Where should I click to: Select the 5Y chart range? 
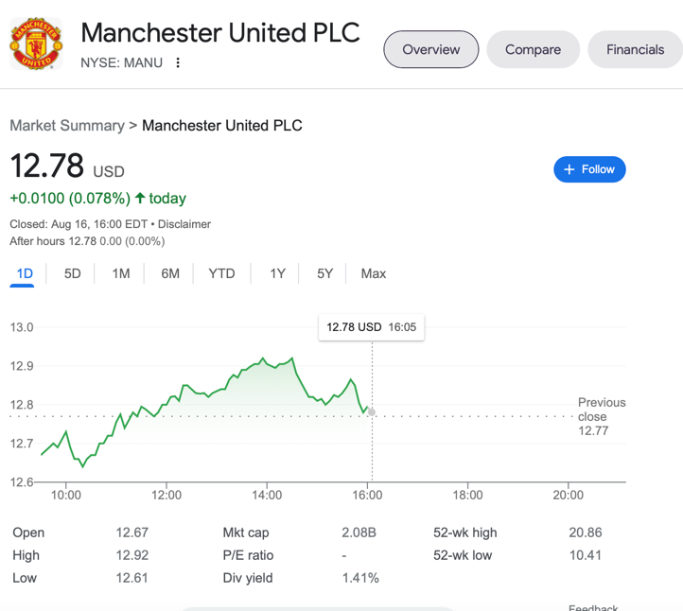click(x=325, y=273)
